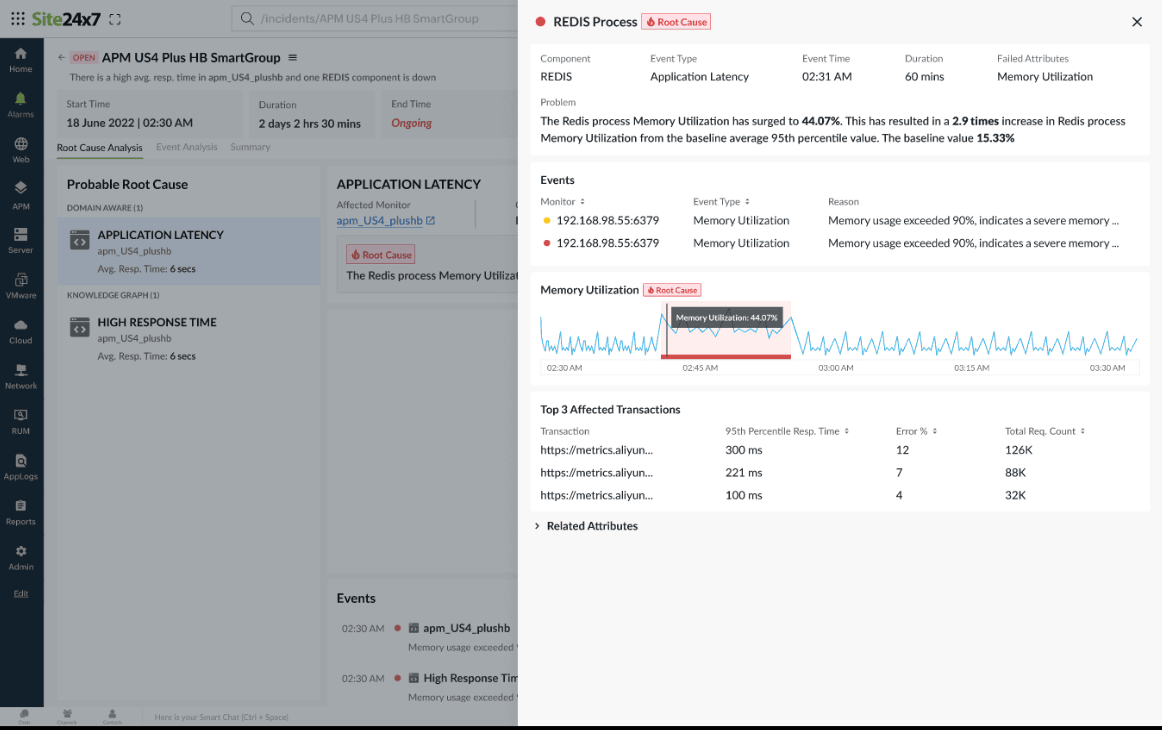
Task: Open the Summary tab
Action: [250, 146]
